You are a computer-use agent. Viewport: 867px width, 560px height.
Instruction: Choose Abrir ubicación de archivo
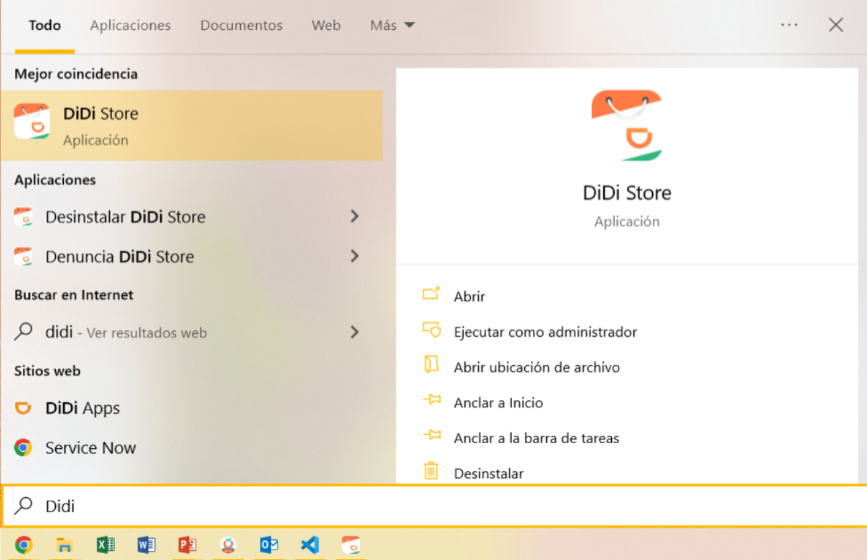coord(536,367)
